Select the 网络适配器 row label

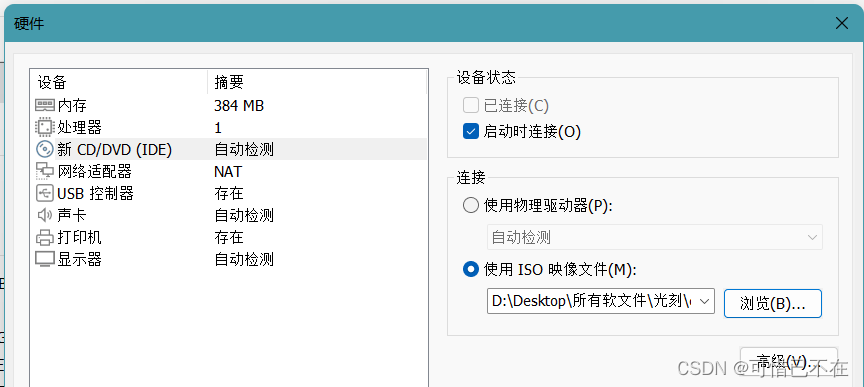coord(94,171)
